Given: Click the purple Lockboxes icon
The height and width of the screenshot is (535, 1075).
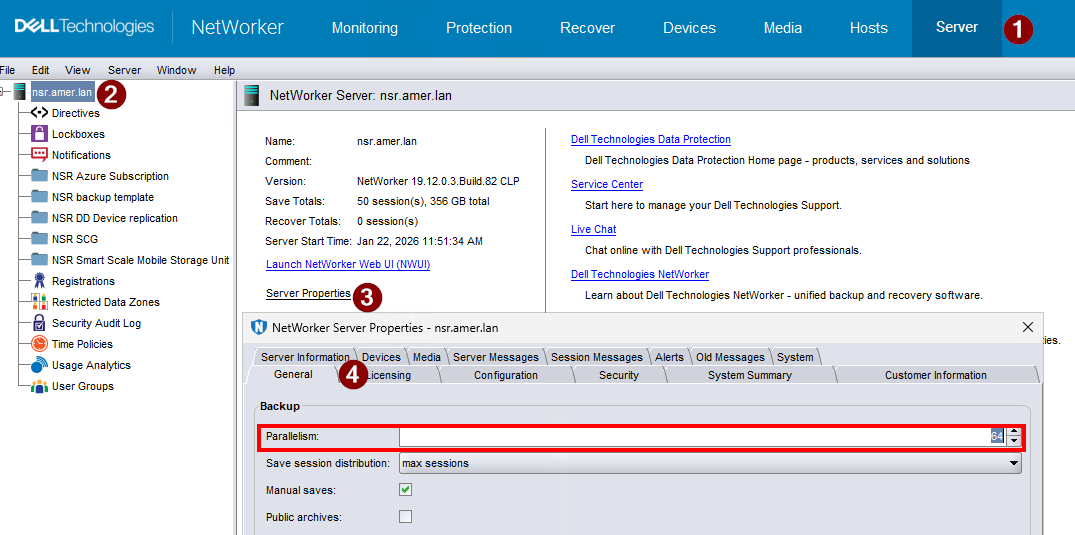Looking at the screenshot, I should [39, 134].
